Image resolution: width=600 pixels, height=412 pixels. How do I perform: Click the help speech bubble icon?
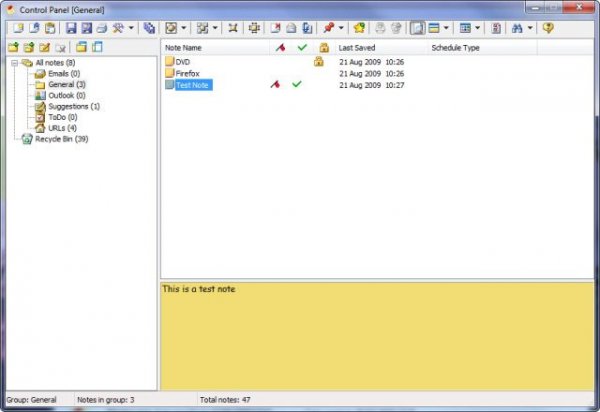click(548, 27)
